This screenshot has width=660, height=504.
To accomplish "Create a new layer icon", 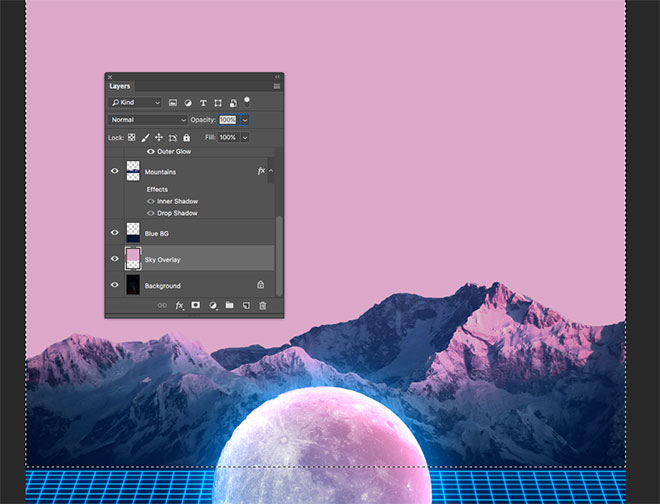I will tap(246, 305).
